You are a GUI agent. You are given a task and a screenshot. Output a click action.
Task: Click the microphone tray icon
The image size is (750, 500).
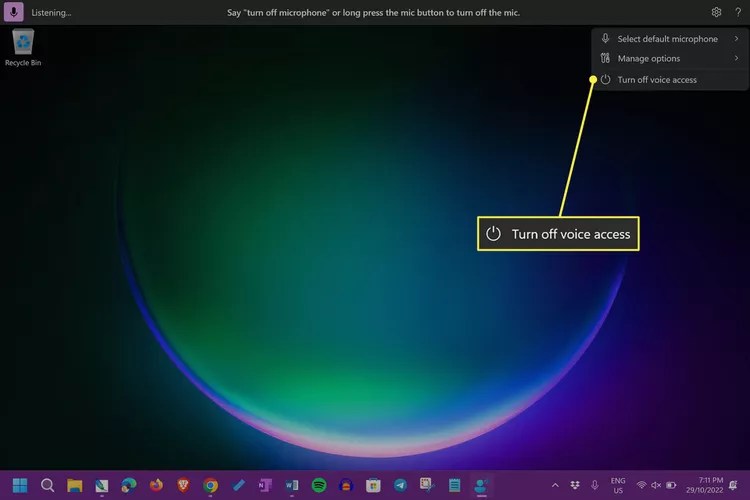[x=595, y=485]
